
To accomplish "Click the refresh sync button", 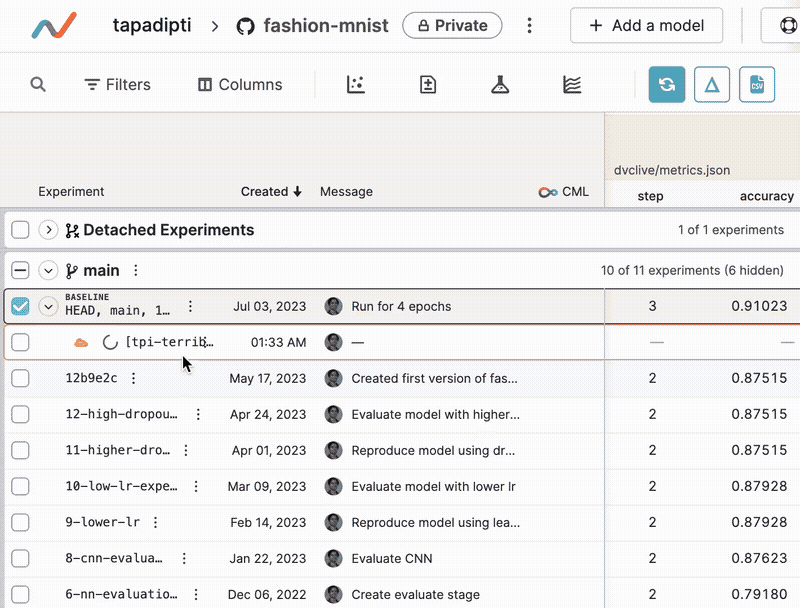I will (x=667, y=84).
